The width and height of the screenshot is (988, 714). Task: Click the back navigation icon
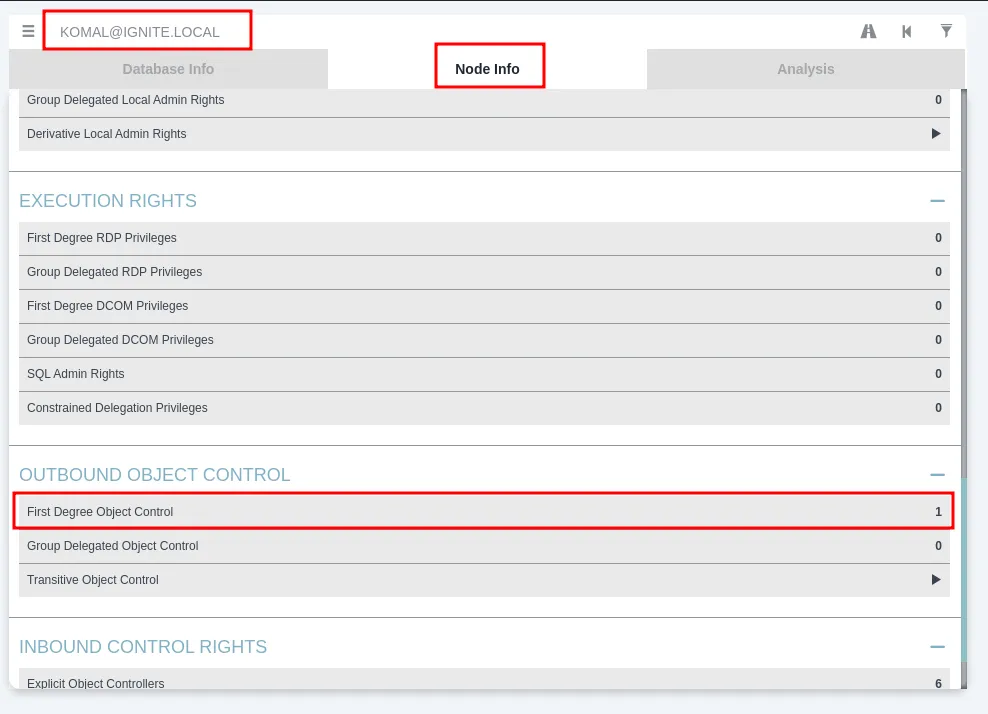tap(906, 30)
